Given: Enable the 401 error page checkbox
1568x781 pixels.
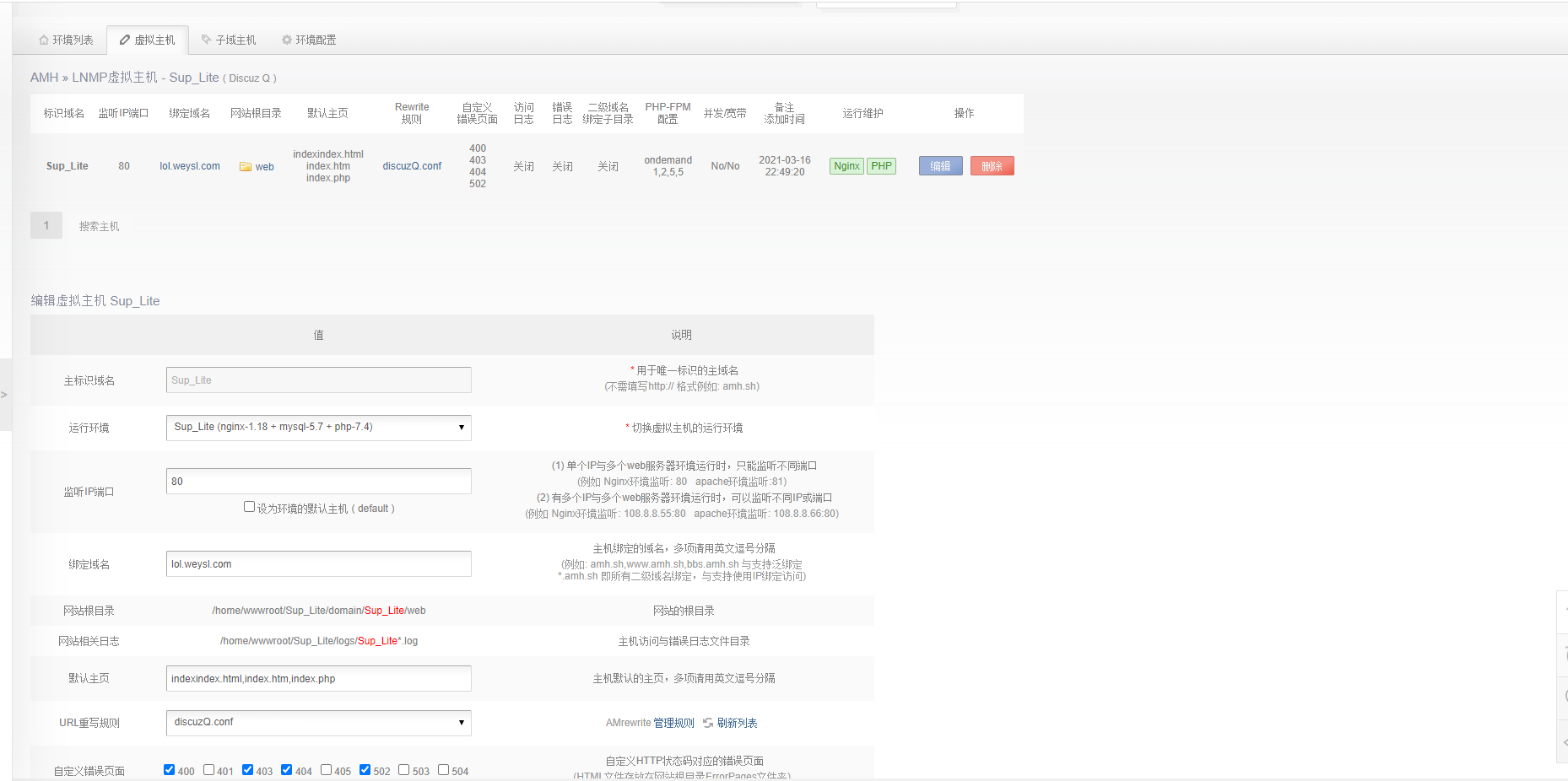Looking at the screenshot, I should coord(209,769).
